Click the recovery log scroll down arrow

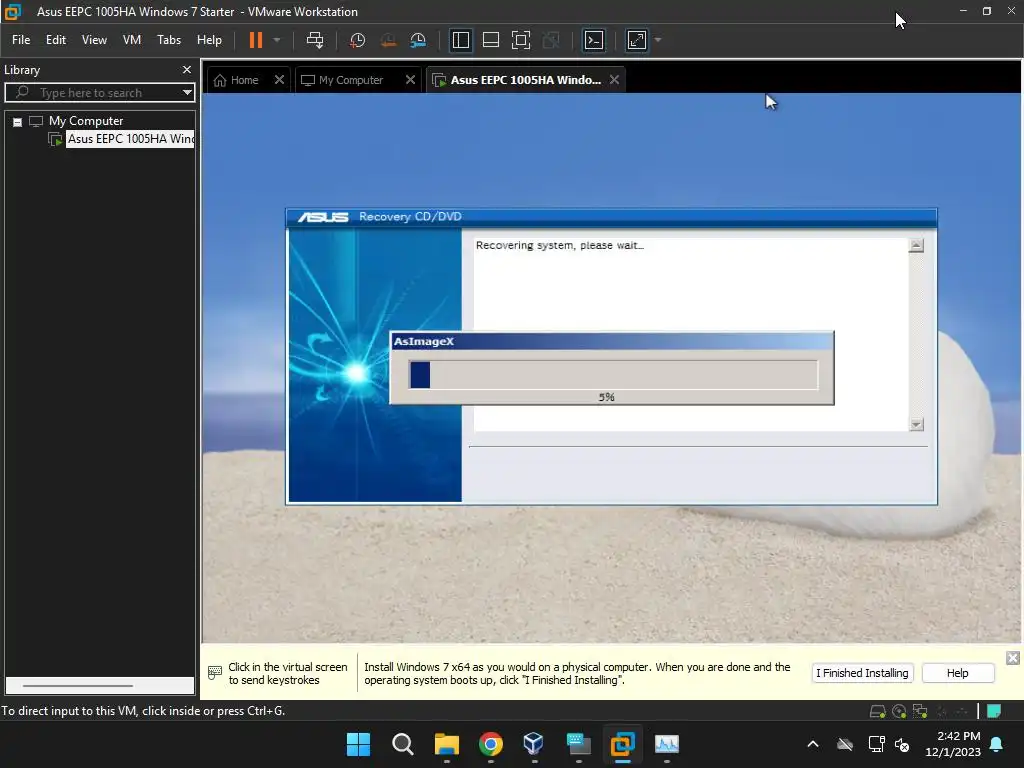(916, 424)
